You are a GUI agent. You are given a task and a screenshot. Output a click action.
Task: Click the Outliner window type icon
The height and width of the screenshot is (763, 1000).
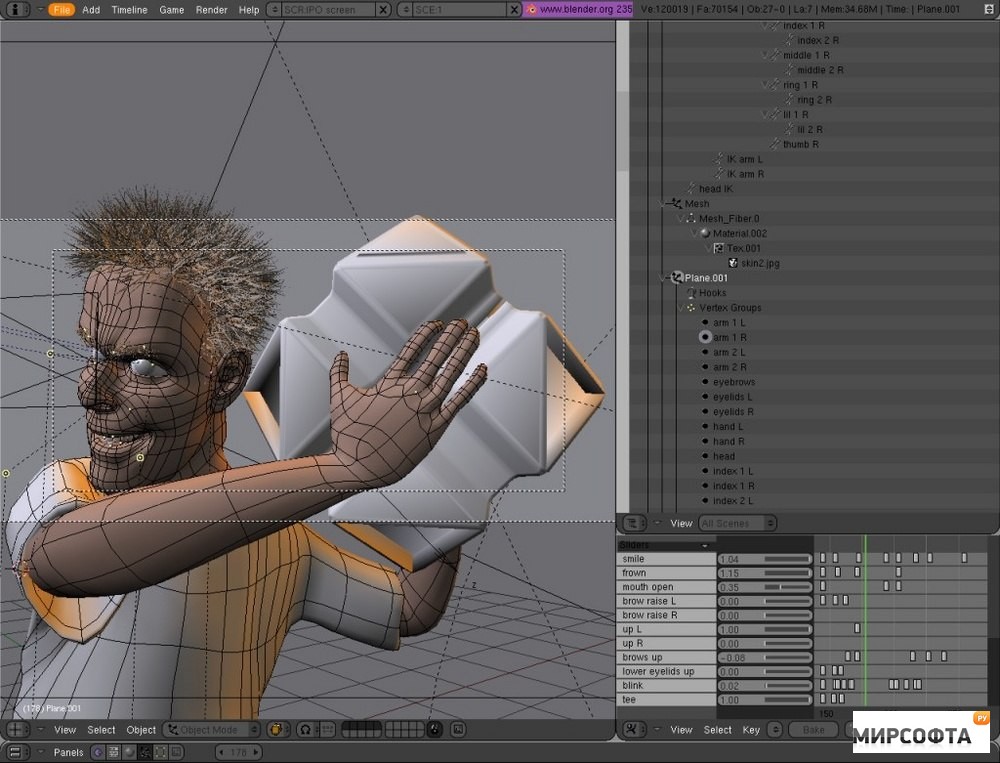(633, 523)
